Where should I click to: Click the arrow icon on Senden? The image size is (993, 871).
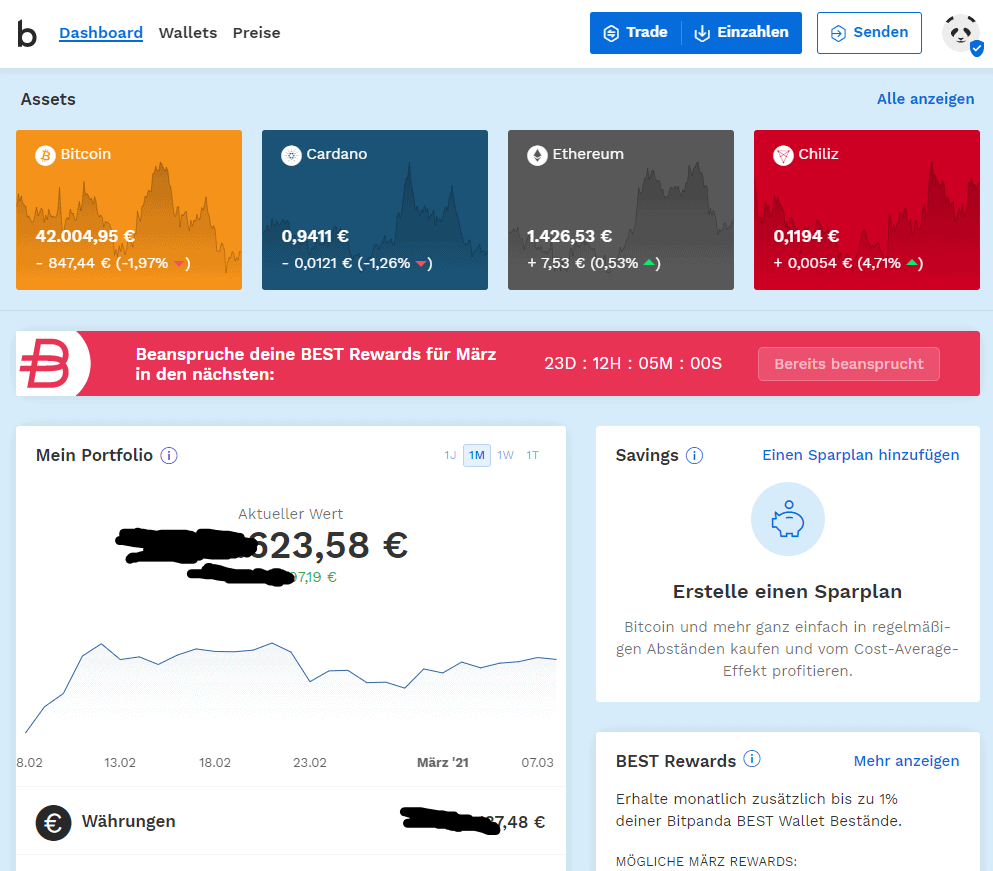click(x=838, y=33)
